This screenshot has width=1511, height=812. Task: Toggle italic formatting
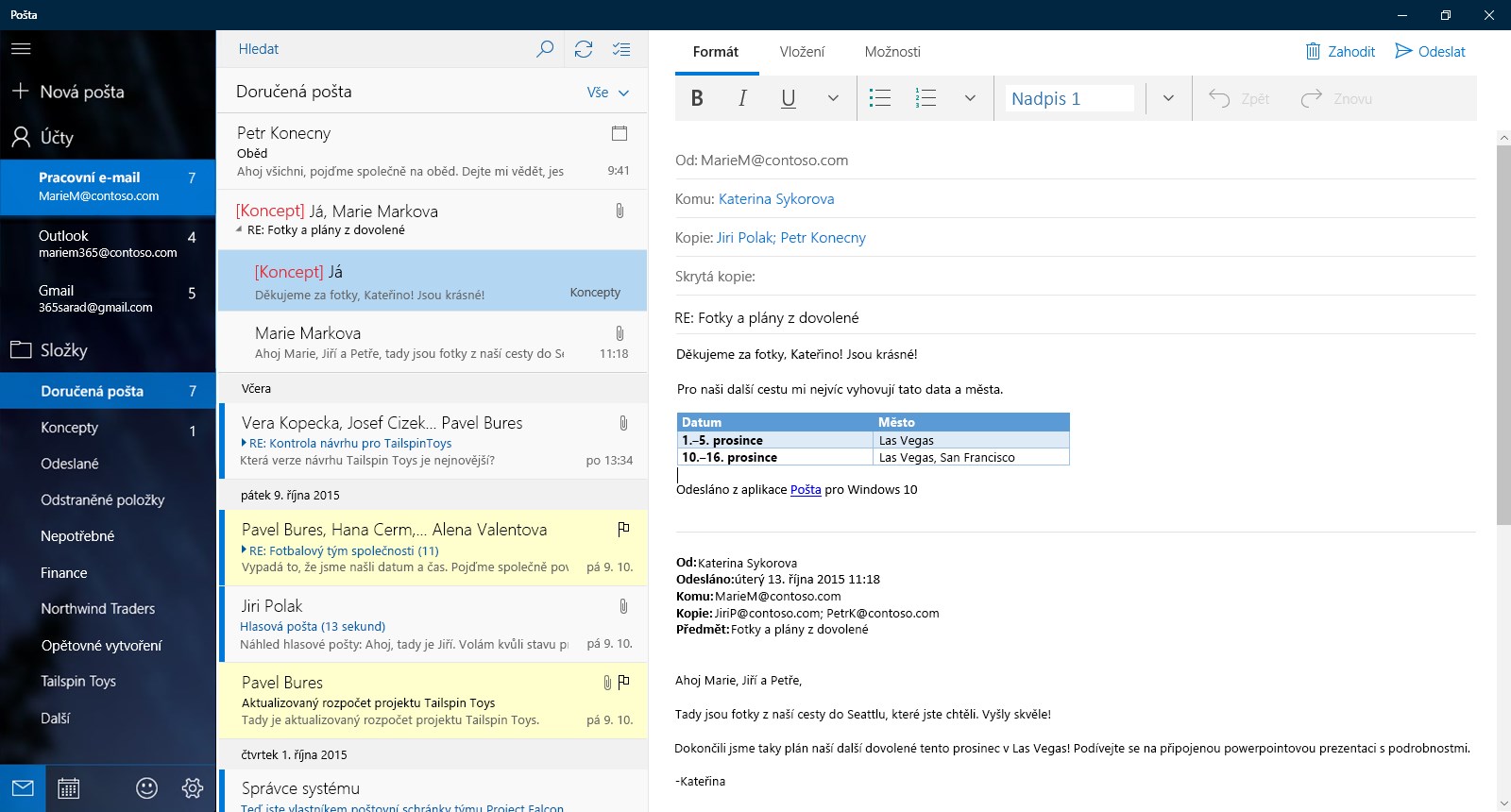point(742,98)
